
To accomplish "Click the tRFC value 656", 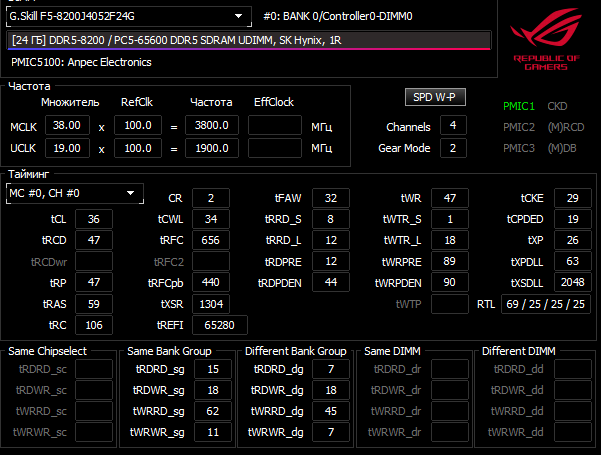I will pos(211,240).
